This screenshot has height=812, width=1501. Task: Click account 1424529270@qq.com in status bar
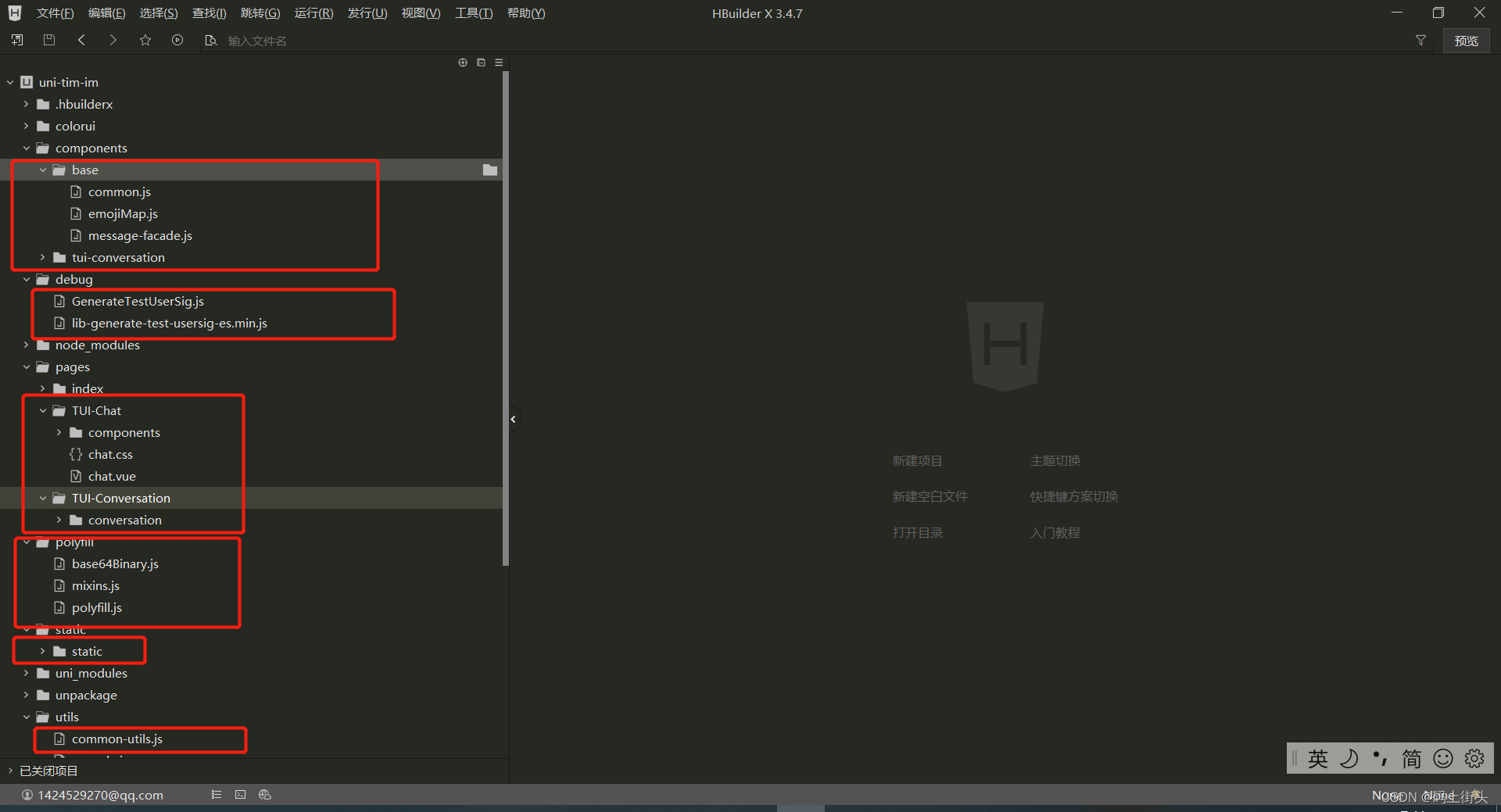click(x=100, y=795)
